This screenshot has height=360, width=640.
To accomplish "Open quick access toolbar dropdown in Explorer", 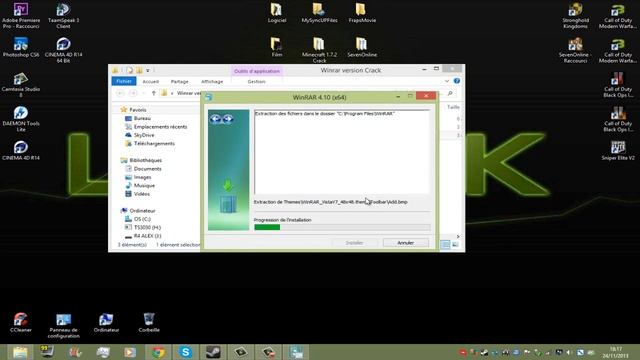I will (x=148, y=71).
